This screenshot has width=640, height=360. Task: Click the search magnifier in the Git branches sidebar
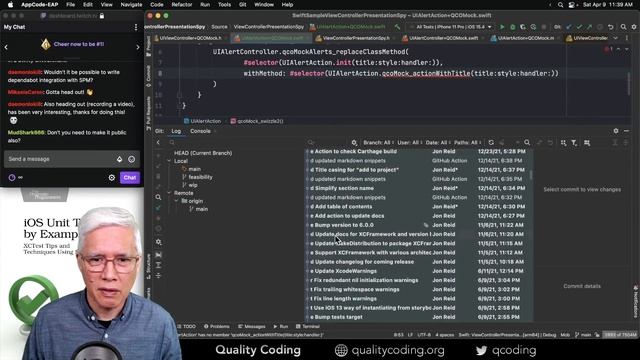click(x=158, y=198)
